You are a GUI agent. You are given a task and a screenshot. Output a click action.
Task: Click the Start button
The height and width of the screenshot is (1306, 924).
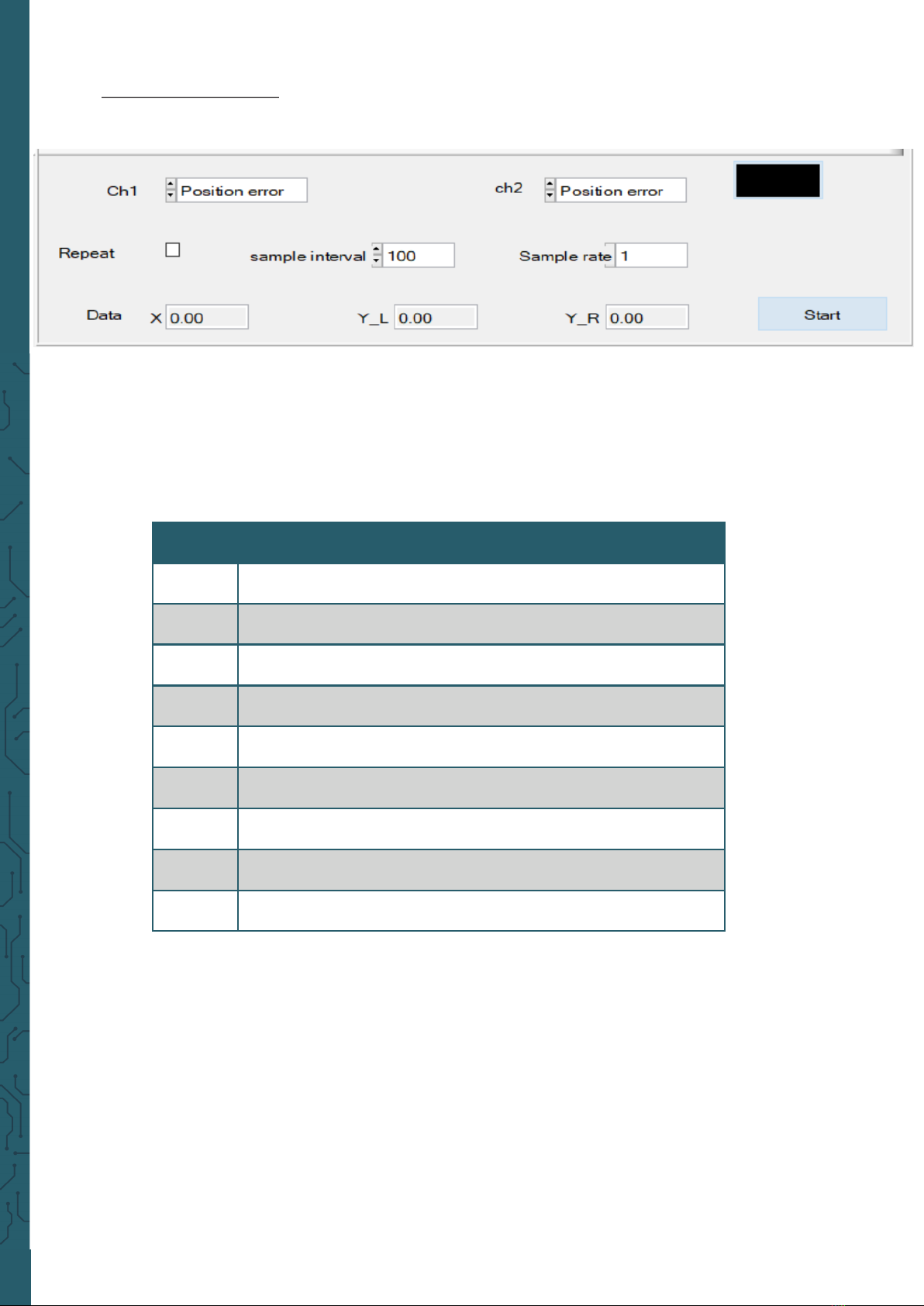(x=822, y=315)
